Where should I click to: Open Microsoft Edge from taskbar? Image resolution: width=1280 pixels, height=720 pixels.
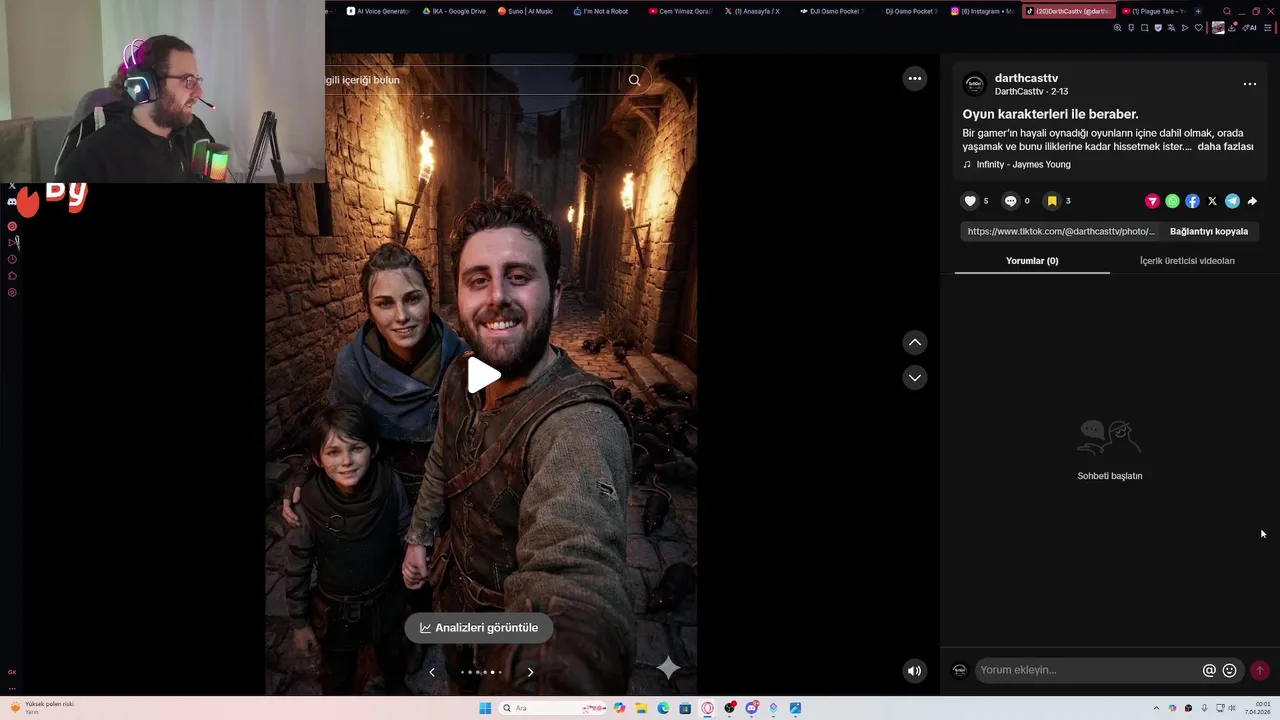click(663, 708)
